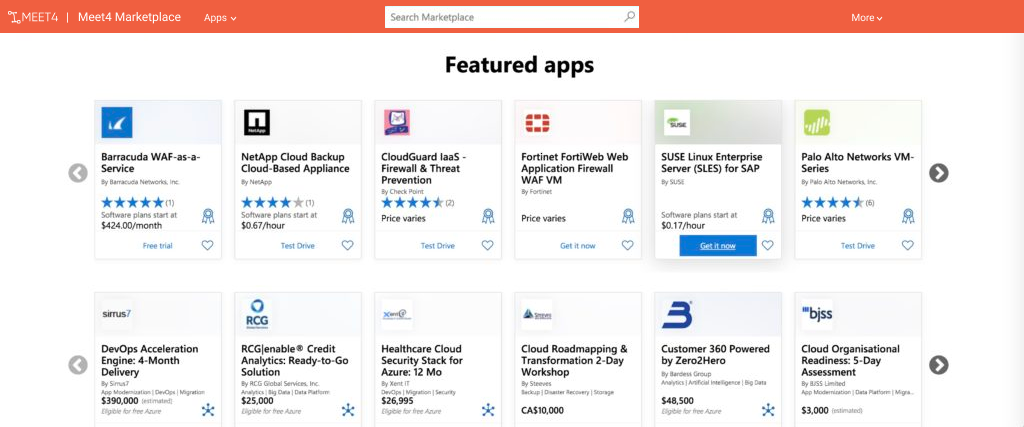Click NetApp logo thumbnail
The image size is (1024, 427).
[x=257, y=122]
